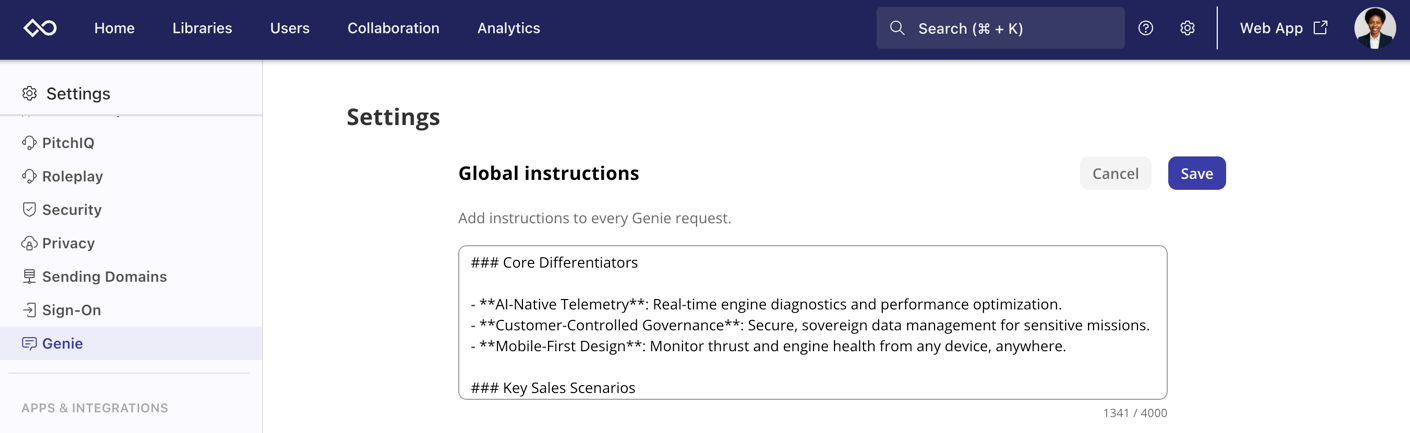Open the Libraries menu
This screenshot has height=433, width=1410.
202,28
